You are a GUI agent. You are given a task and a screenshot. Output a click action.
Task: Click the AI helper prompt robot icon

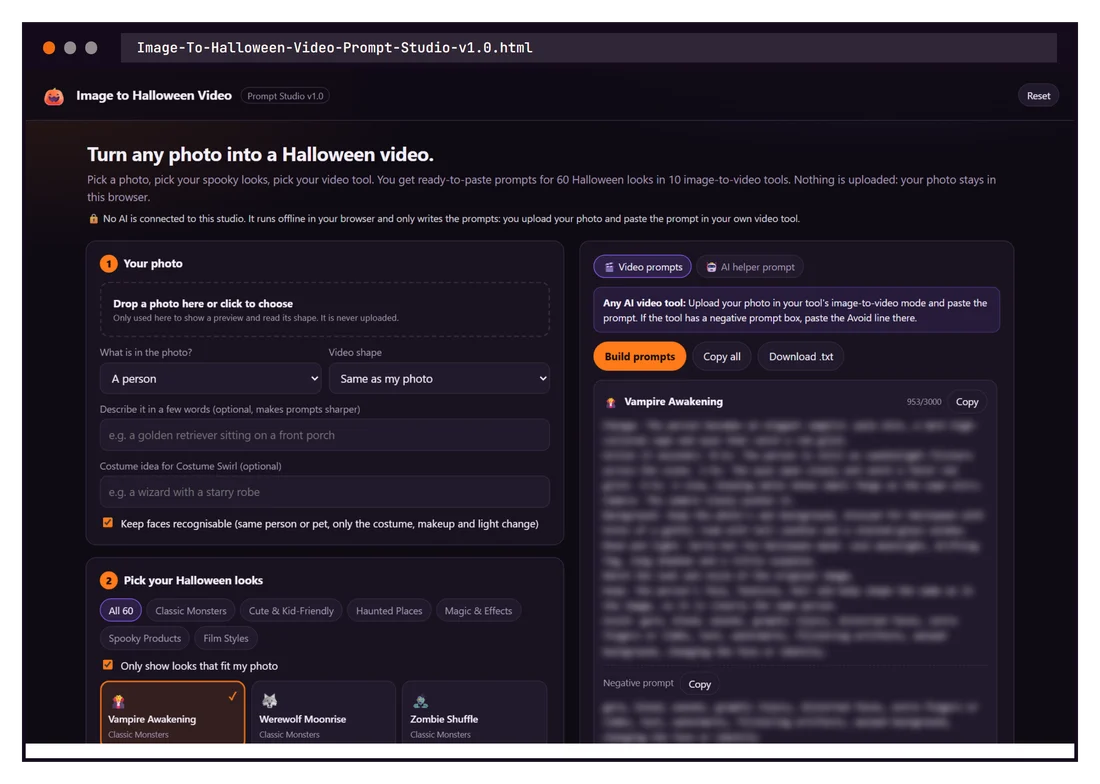(x=711, y=267)
